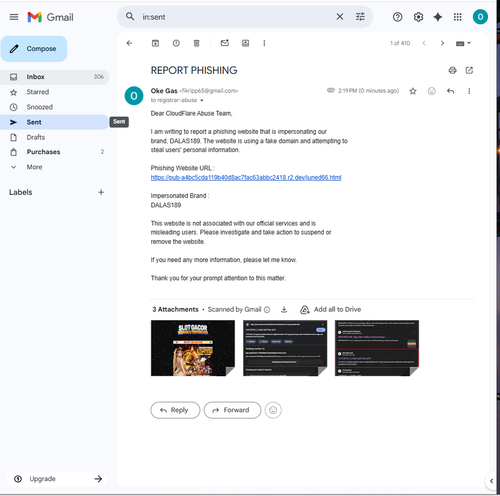This screenshot has width=500, height=496.
Task: Open the Google apps grid
Action: tap(458, 17)
